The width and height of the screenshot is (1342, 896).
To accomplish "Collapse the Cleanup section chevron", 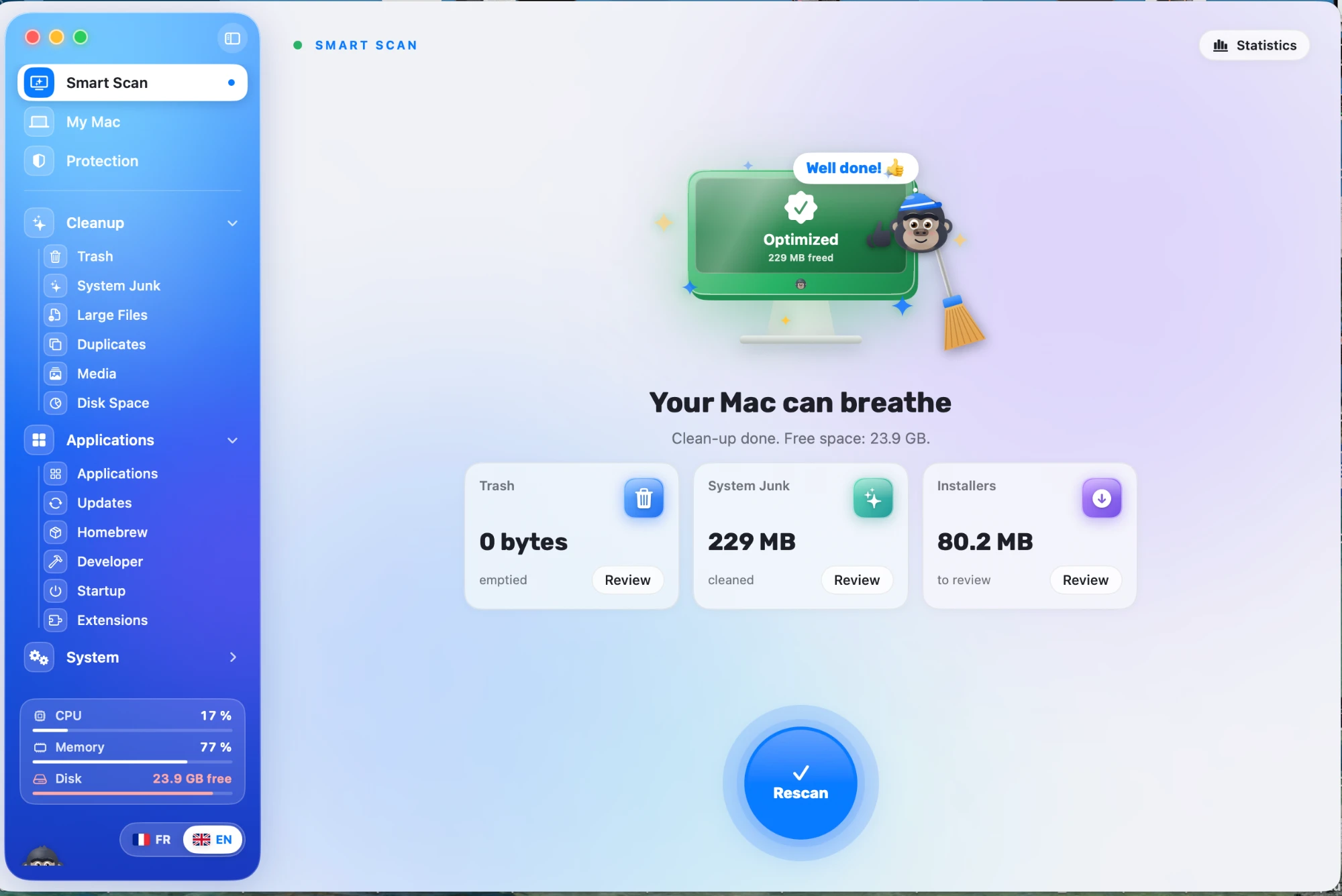I will (232, 223).
